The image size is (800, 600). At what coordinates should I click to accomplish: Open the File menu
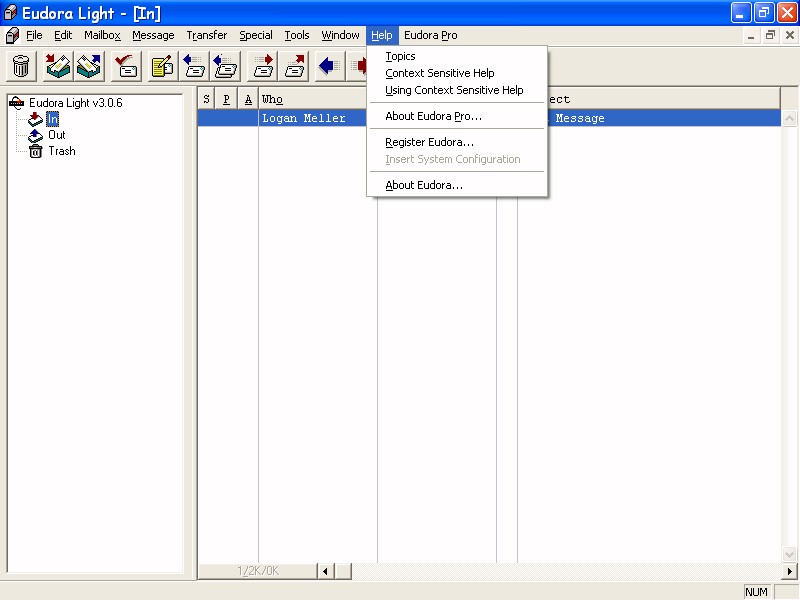(34, 35)
